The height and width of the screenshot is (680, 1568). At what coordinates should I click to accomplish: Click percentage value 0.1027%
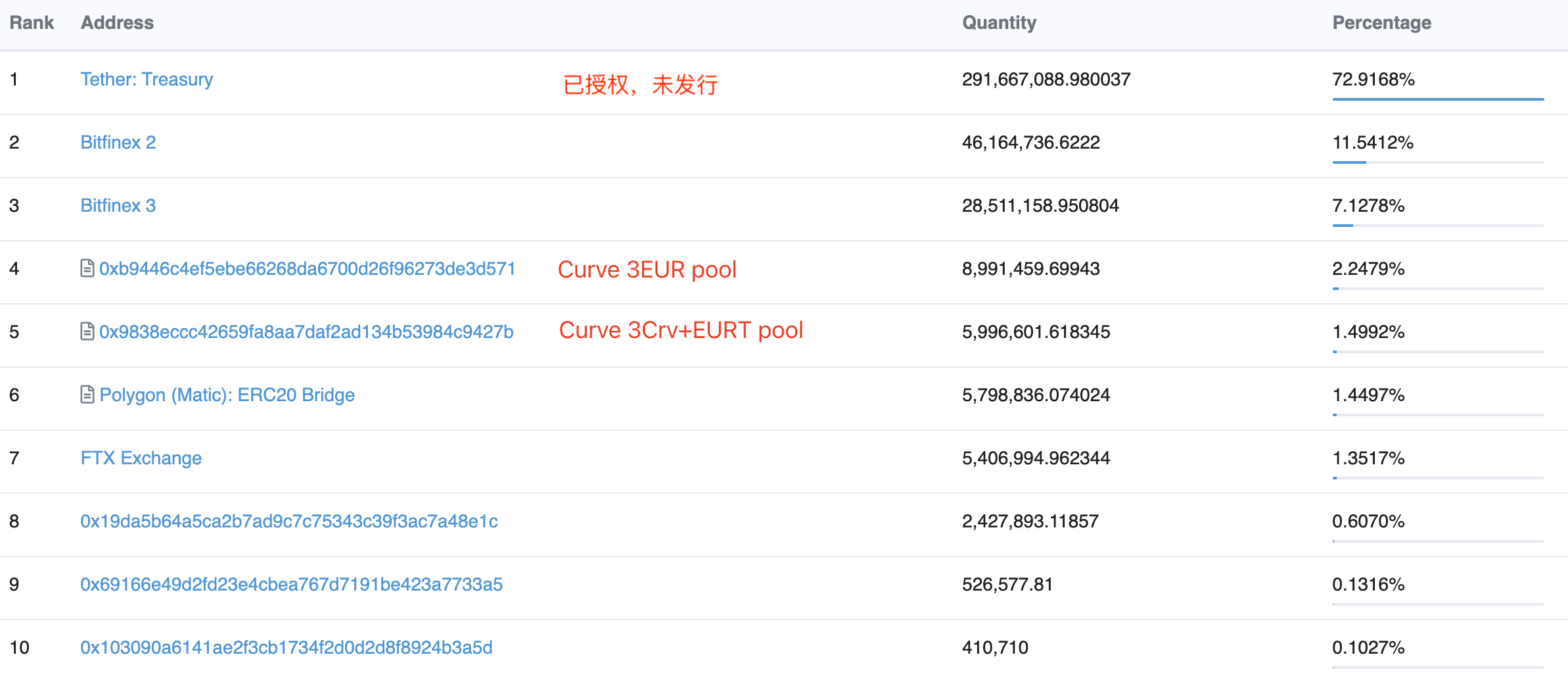tap(1368, 648)
